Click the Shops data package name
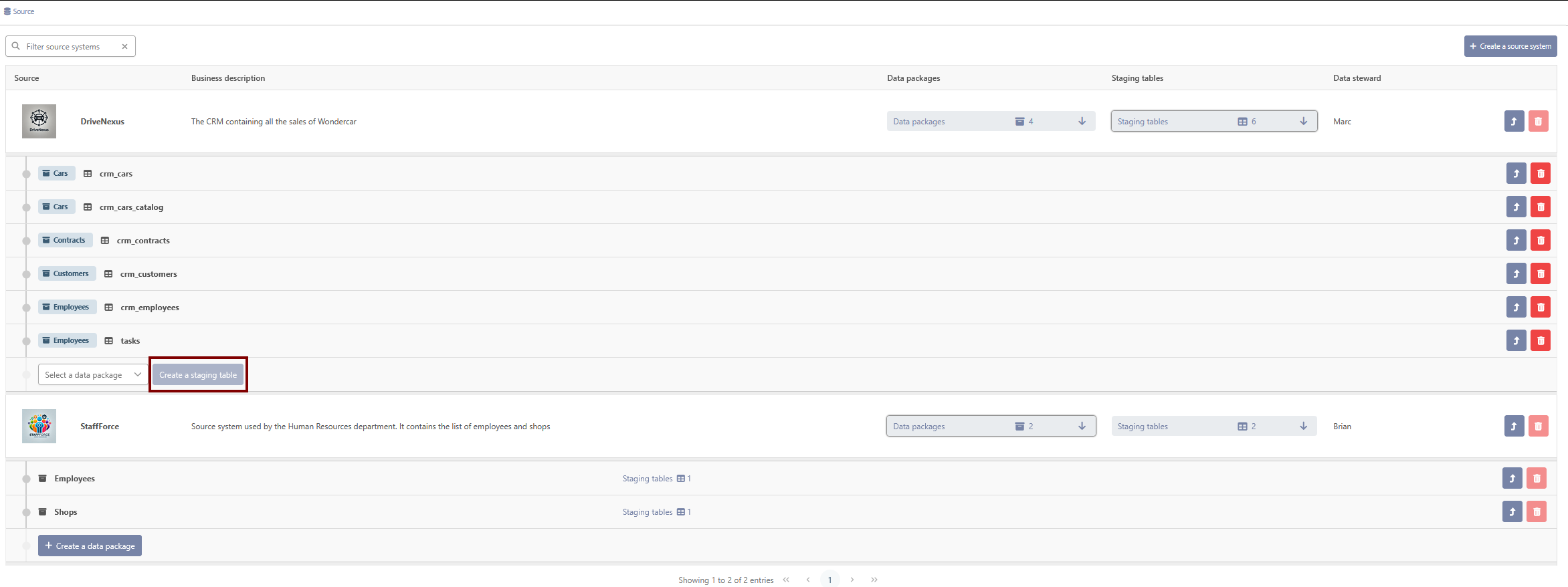This screenshot has width=1568, height=587. (66, 512)
